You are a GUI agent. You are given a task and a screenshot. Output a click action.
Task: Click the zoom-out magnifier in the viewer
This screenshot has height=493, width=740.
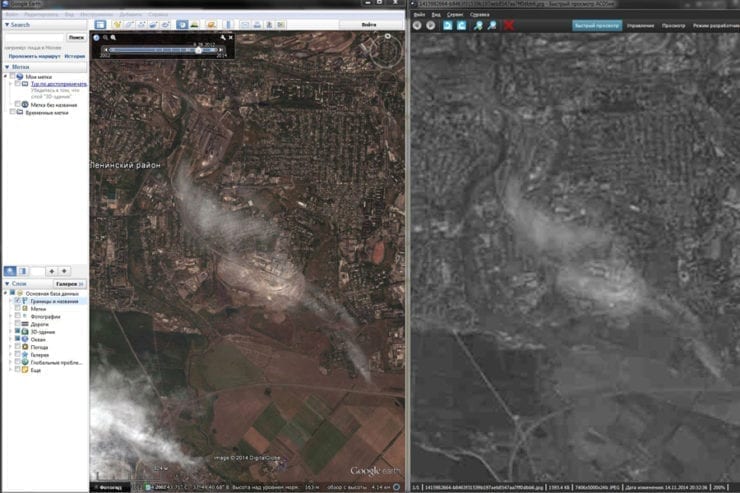[491, 25]
